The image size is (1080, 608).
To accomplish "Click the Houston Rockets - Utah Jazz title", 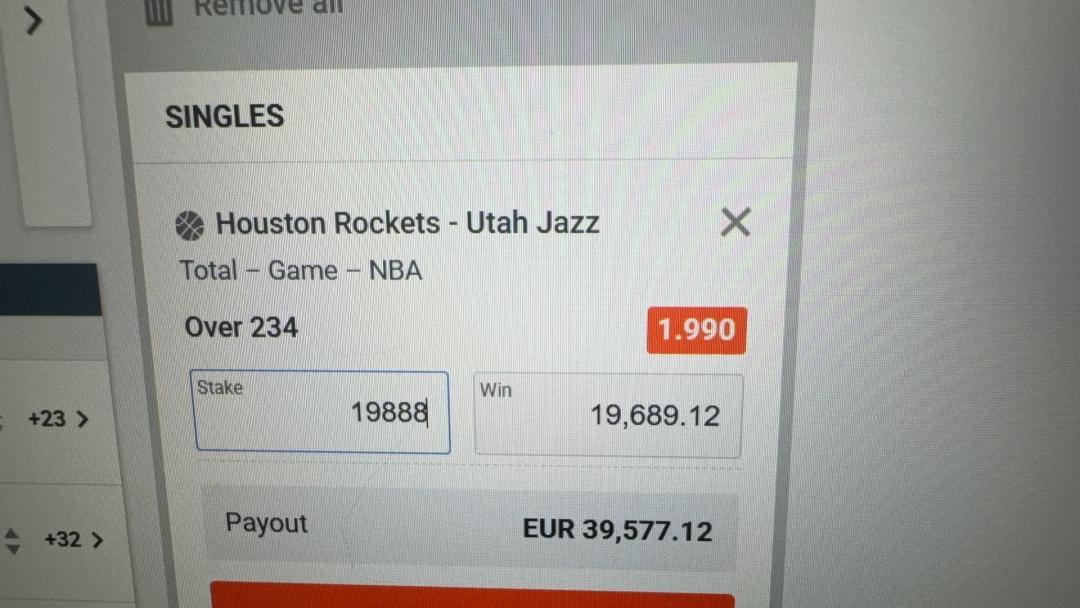I will coord(407,223).
